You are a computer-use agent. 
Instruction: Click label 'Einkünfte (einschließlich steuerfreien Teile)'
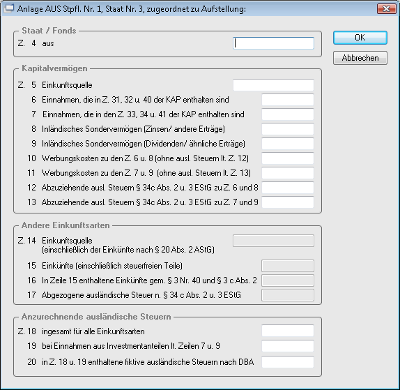[x=112, y=266]
